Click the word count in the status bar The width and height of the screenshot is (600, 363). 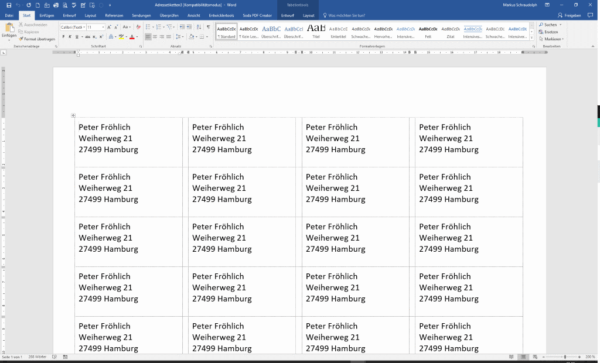tap(37, 356)
